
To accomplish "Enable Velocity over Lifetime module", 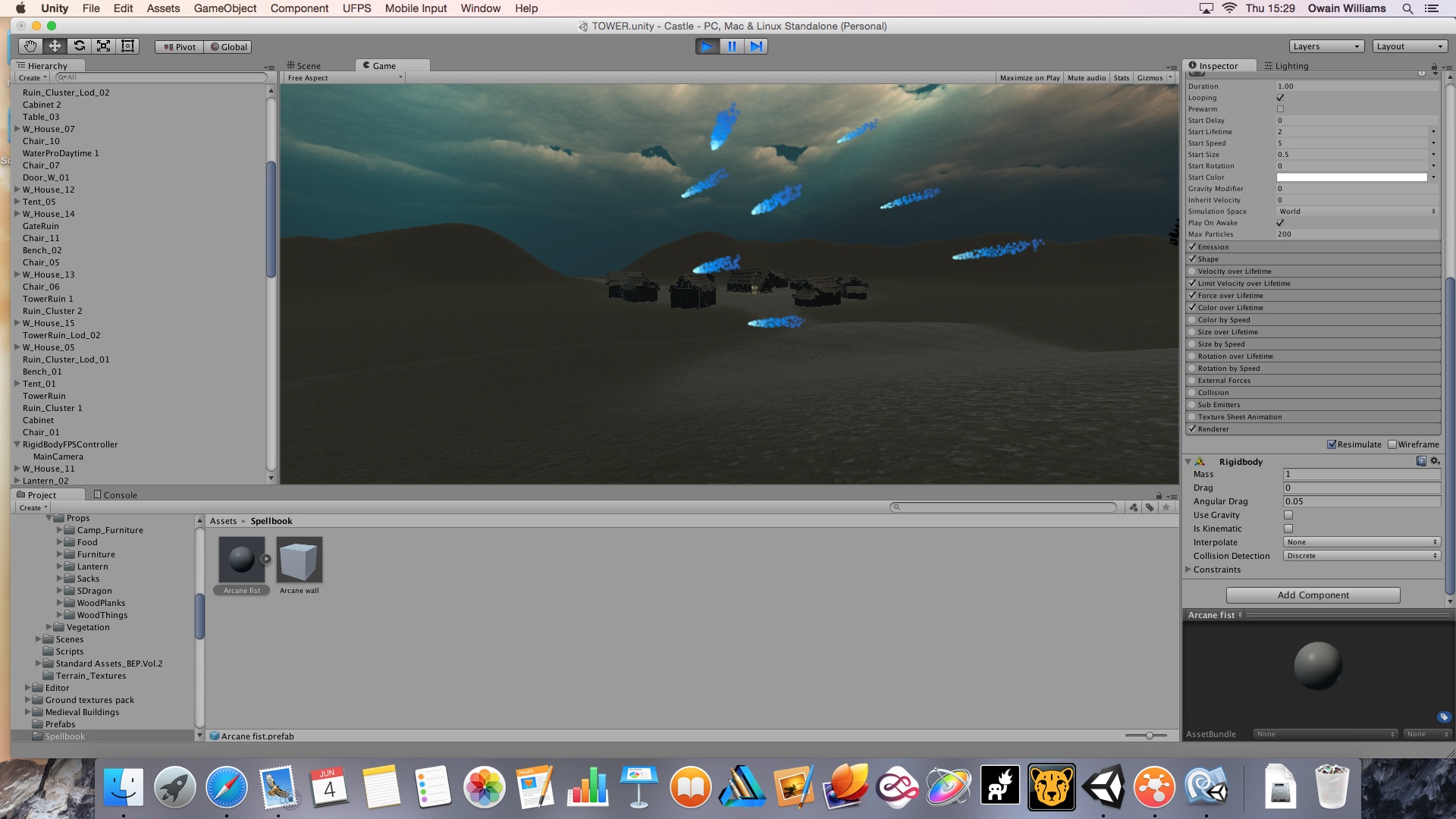I will point(1192,271).
